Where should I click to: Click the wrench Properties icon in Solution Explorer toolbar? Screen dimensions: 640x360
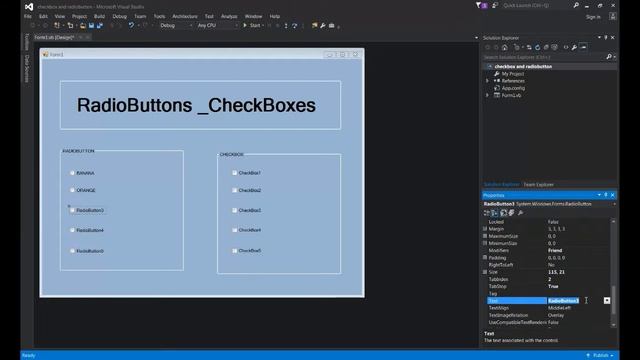click(574, 47)
